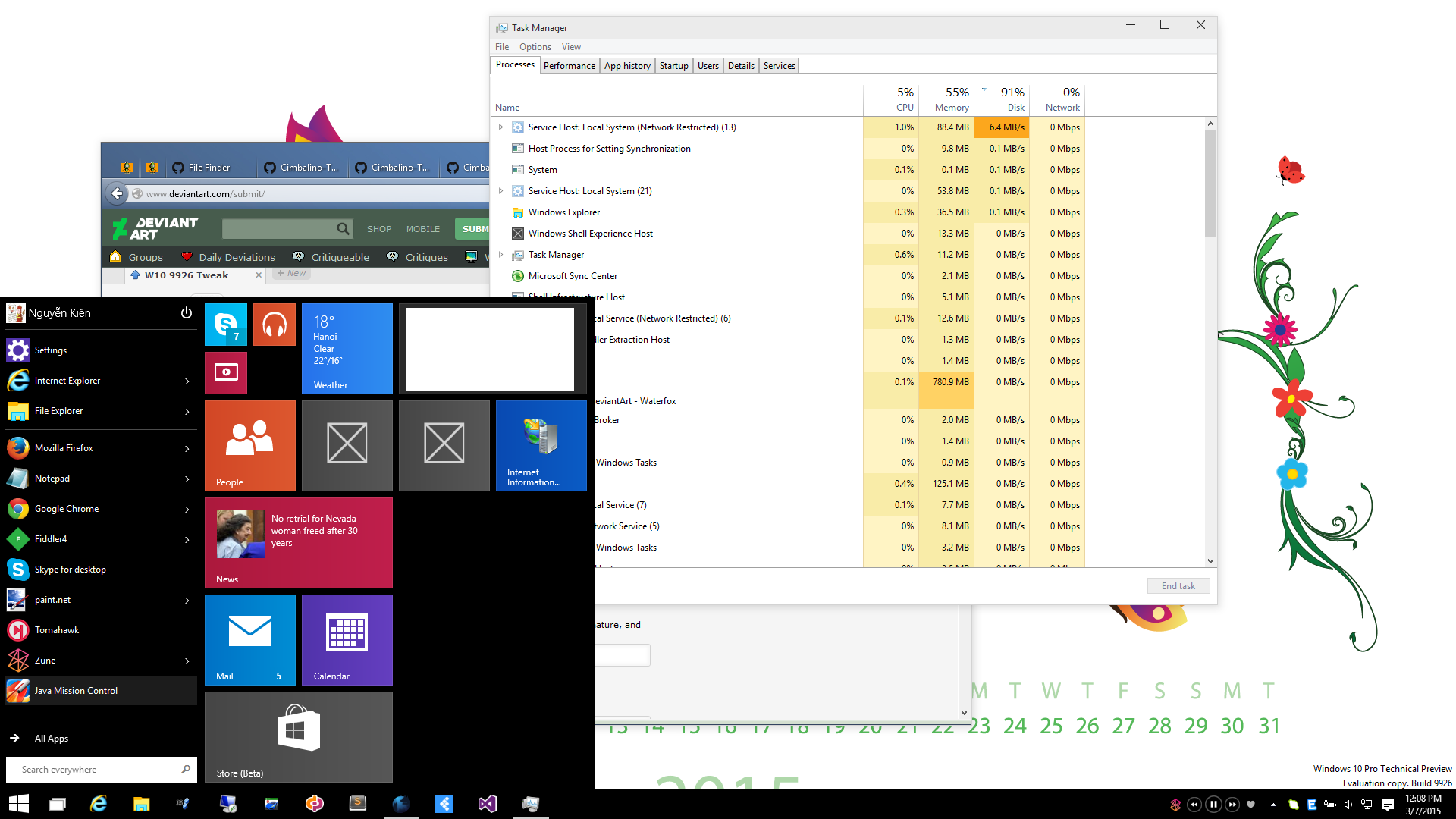Toggle the heart favorite icon in the tray
The height and width of the screenshot is (819, 1456).
point(1251,805)
